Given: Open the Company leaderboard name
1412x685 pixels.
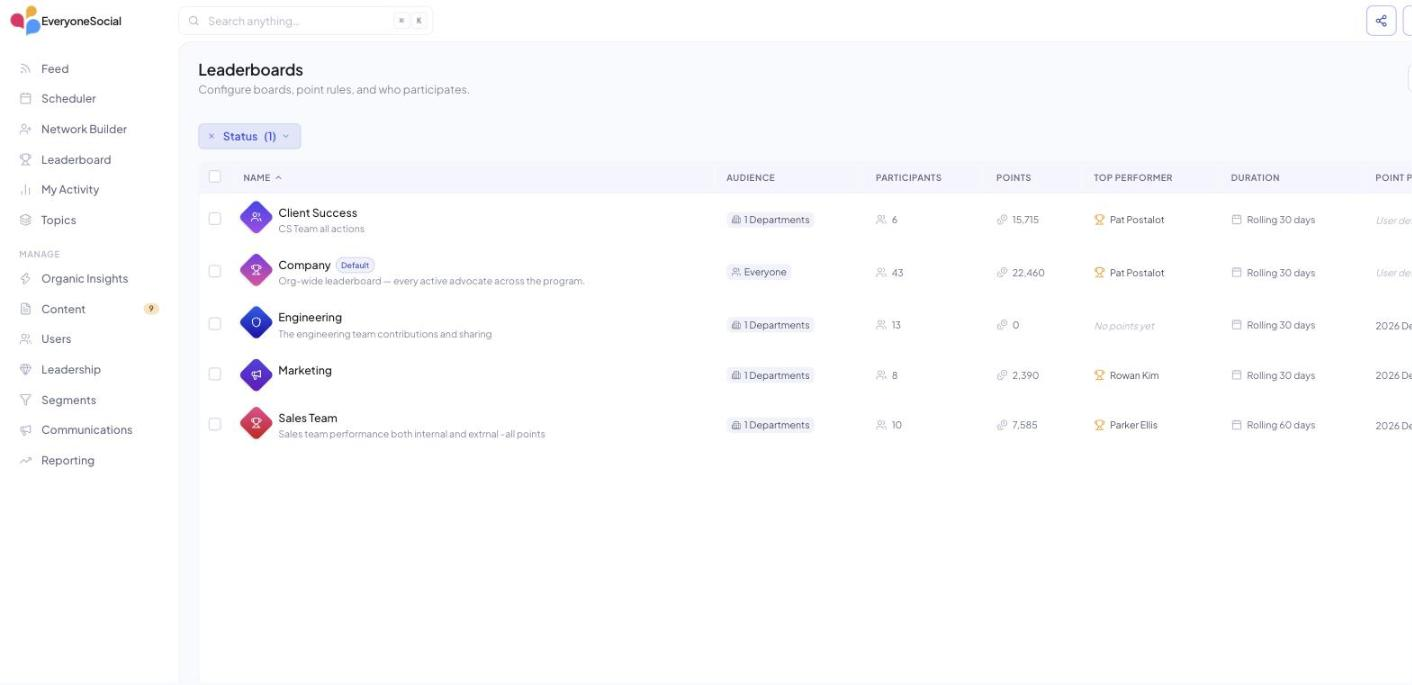Looking at the screenshot, I should point(304,265).
